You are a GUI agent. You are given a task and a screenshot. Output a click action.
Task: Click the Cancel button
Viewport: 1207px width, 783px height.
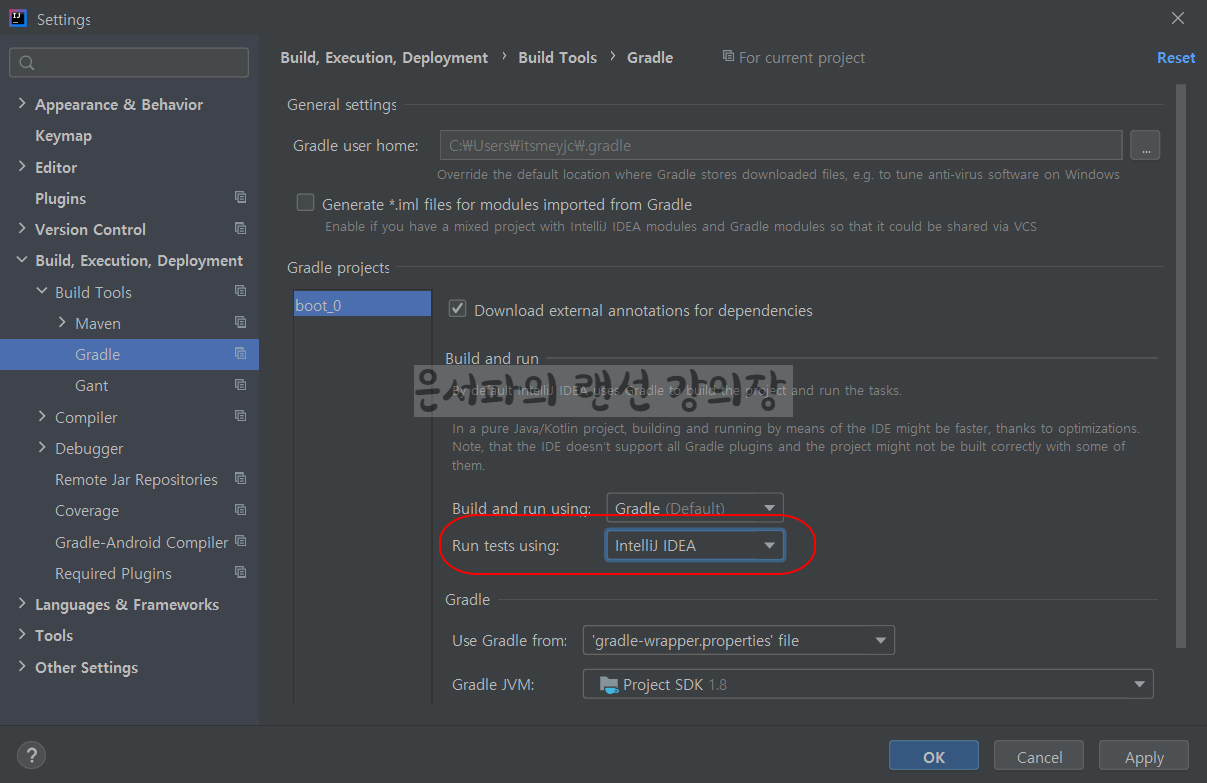(1039, 756)
